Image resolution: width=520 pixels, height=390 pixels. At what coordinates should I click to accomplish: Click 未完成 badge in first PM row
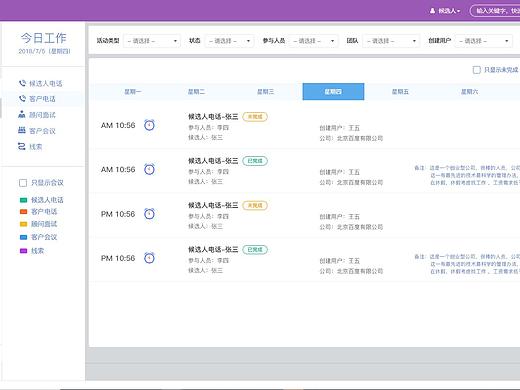point(255,205)
